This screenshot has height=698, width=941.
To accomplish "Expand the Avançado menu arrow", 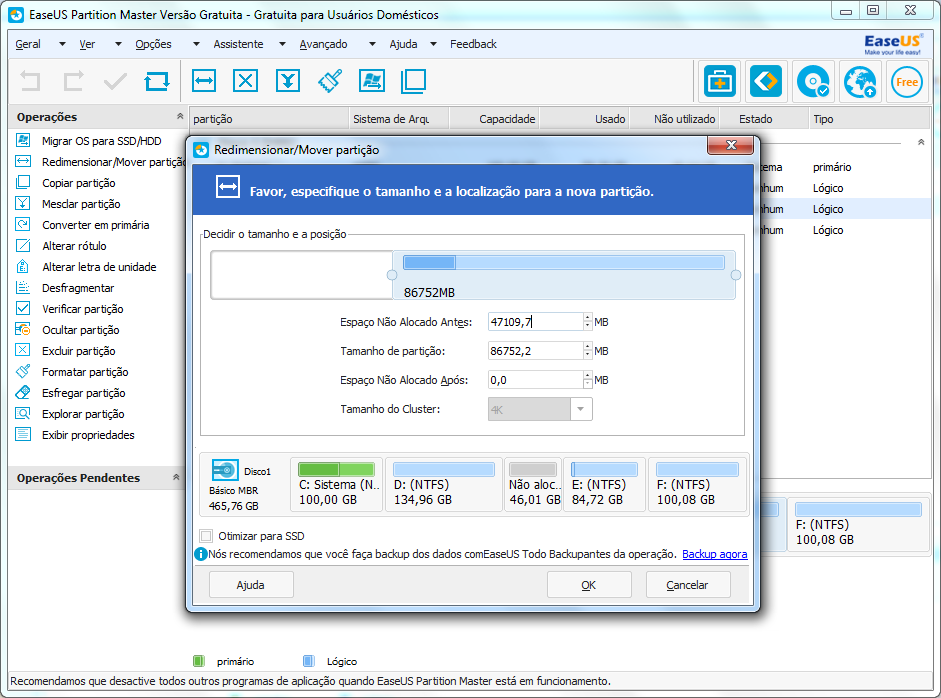I will point(372,44).
